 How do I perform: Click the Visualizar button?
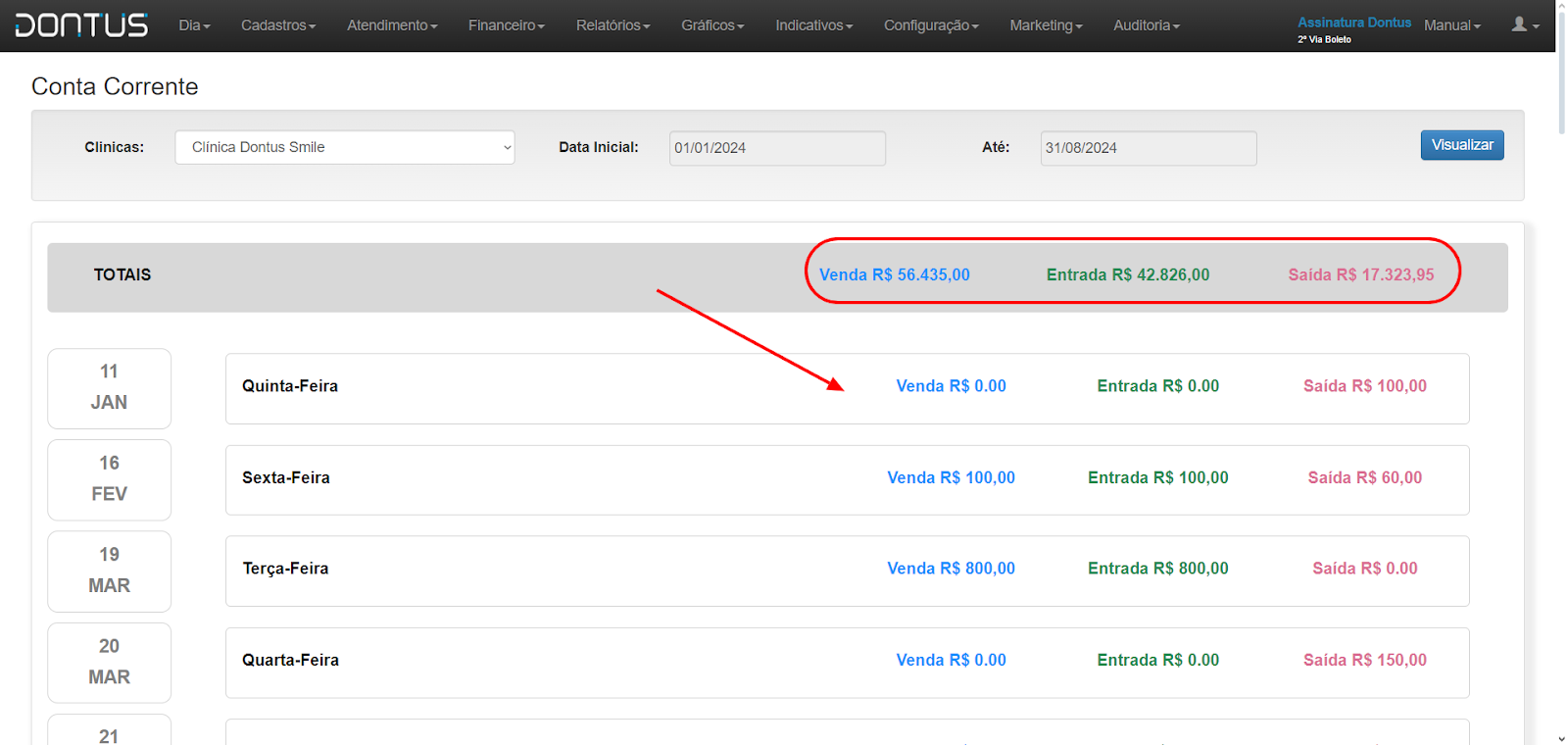1462,145
